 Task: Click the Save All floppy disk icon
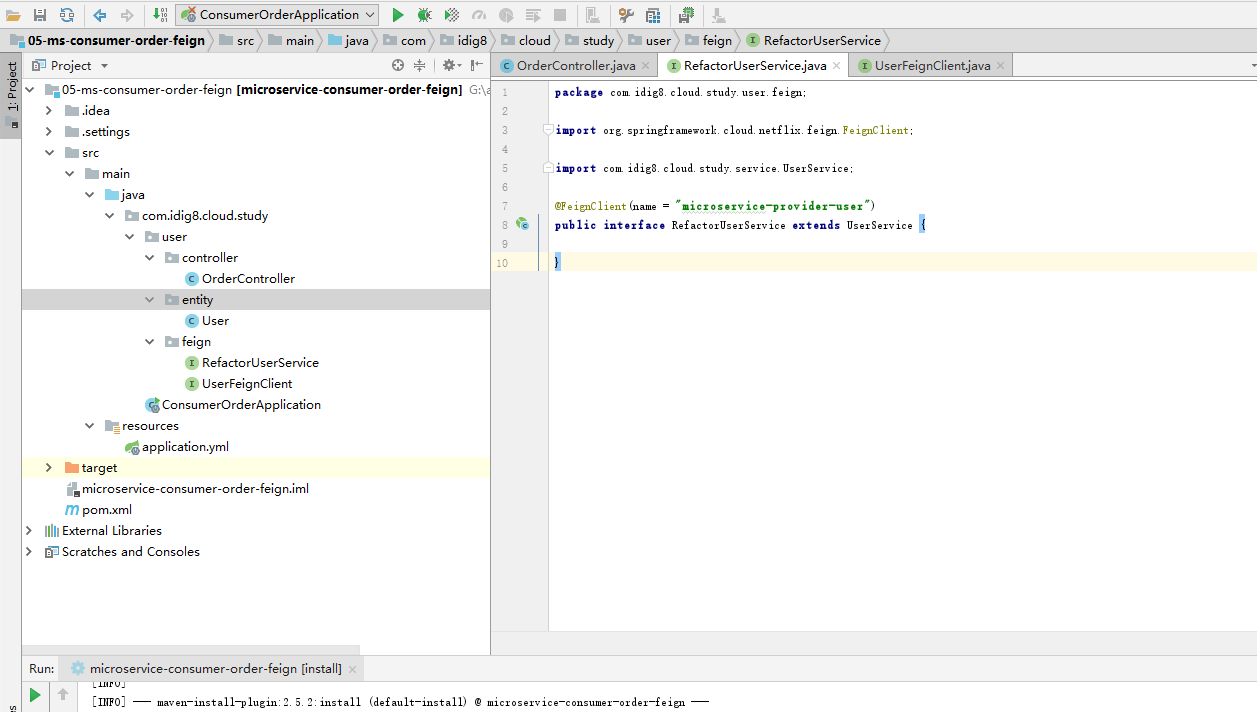tap(40, 15)
